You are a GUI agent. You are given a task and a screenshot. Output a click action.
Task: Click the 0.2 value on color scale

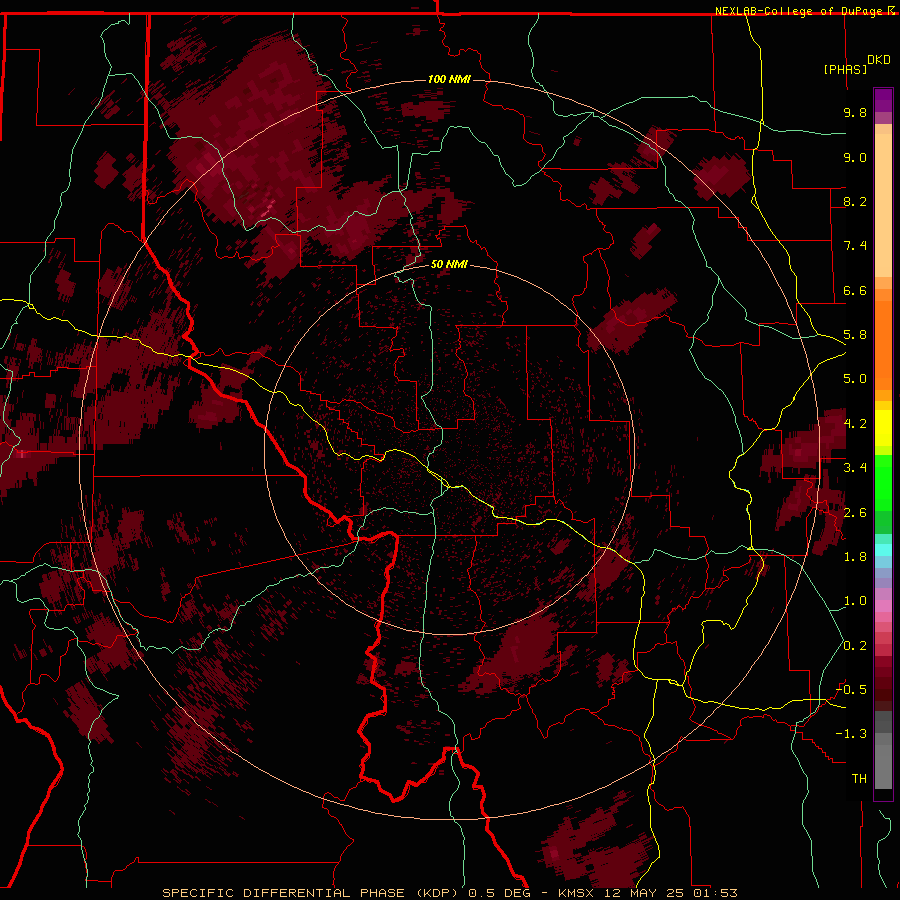pos(855,646)
